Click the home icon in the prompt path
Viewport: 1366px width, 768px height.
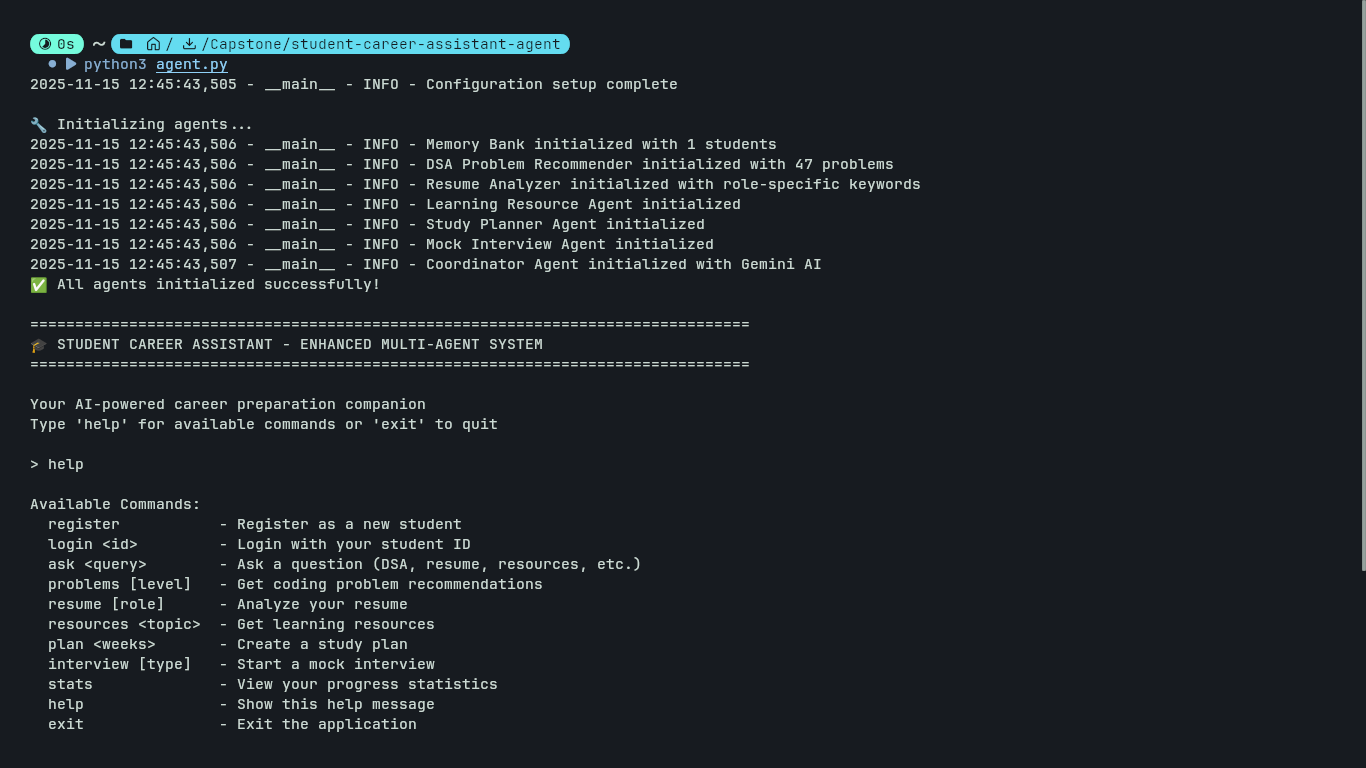153,44
